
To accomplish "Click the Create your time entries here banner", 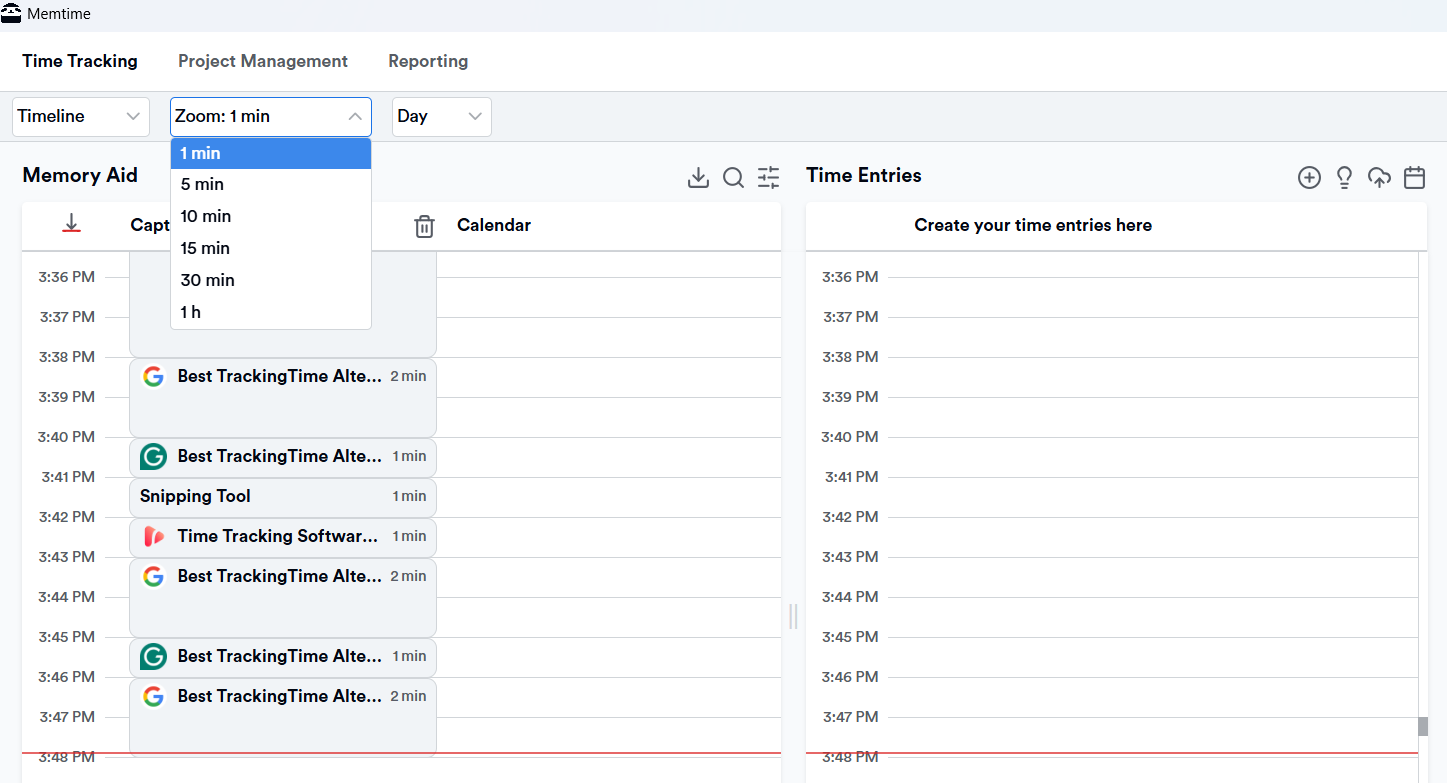I will pos(1032,225).
